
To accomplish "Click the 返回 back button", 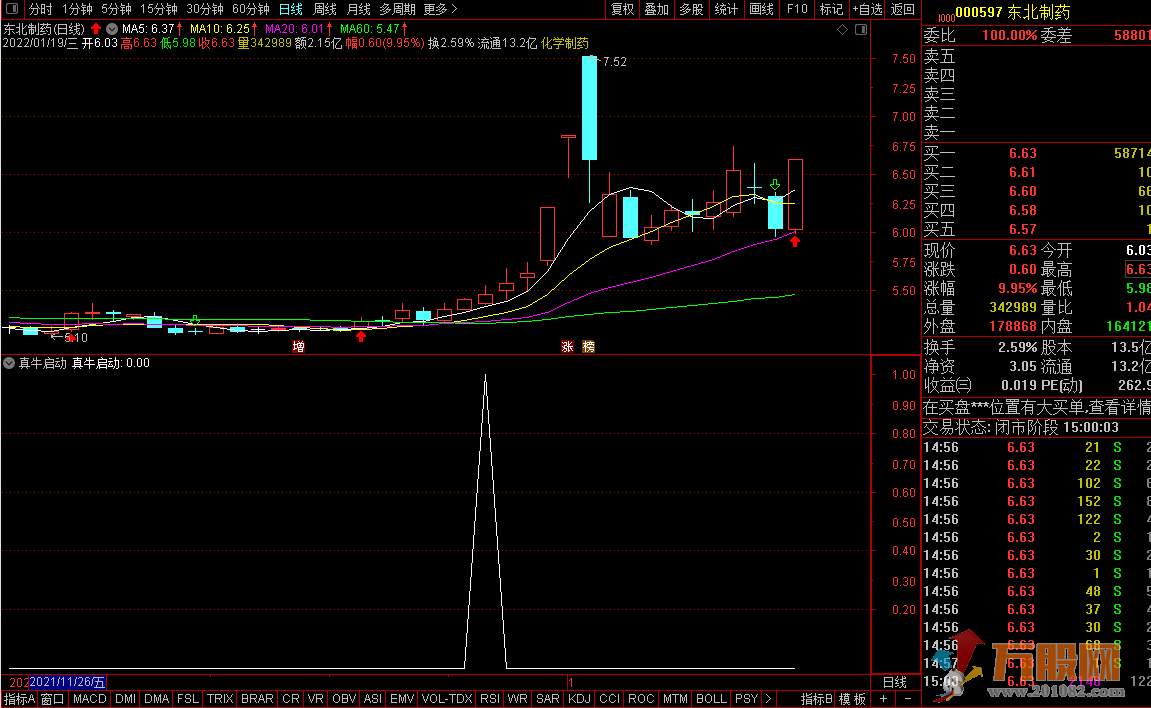I will [903, 9].
